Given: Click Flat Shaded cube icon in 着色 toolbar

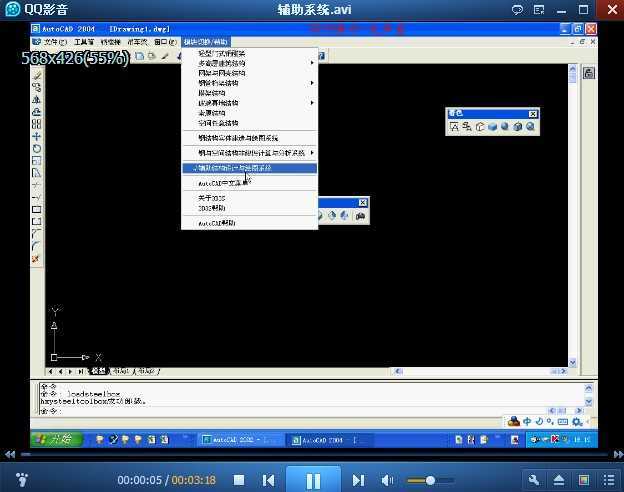Looking at the screenshot, I should tap(493, 127).
